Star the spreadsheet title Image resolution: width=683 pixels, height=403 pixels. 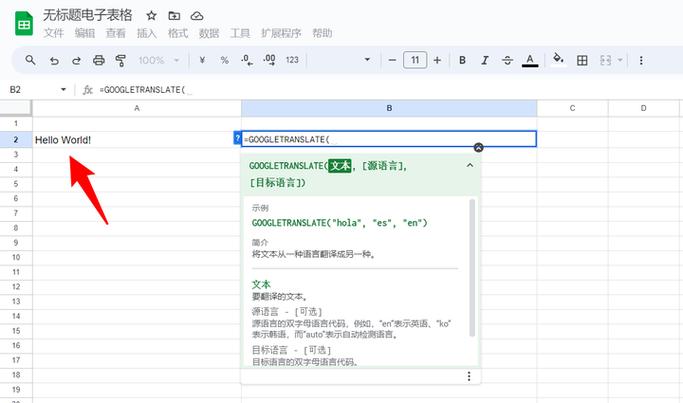click(151, 16)
